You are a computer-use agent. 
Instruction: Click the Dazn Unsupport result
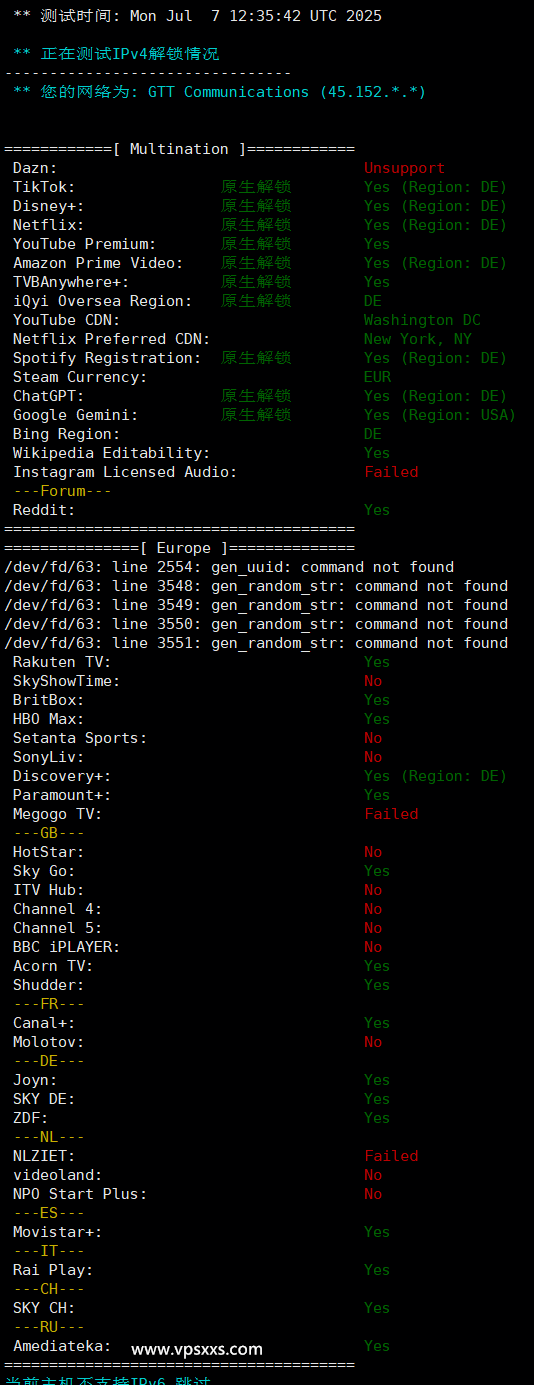404,168
